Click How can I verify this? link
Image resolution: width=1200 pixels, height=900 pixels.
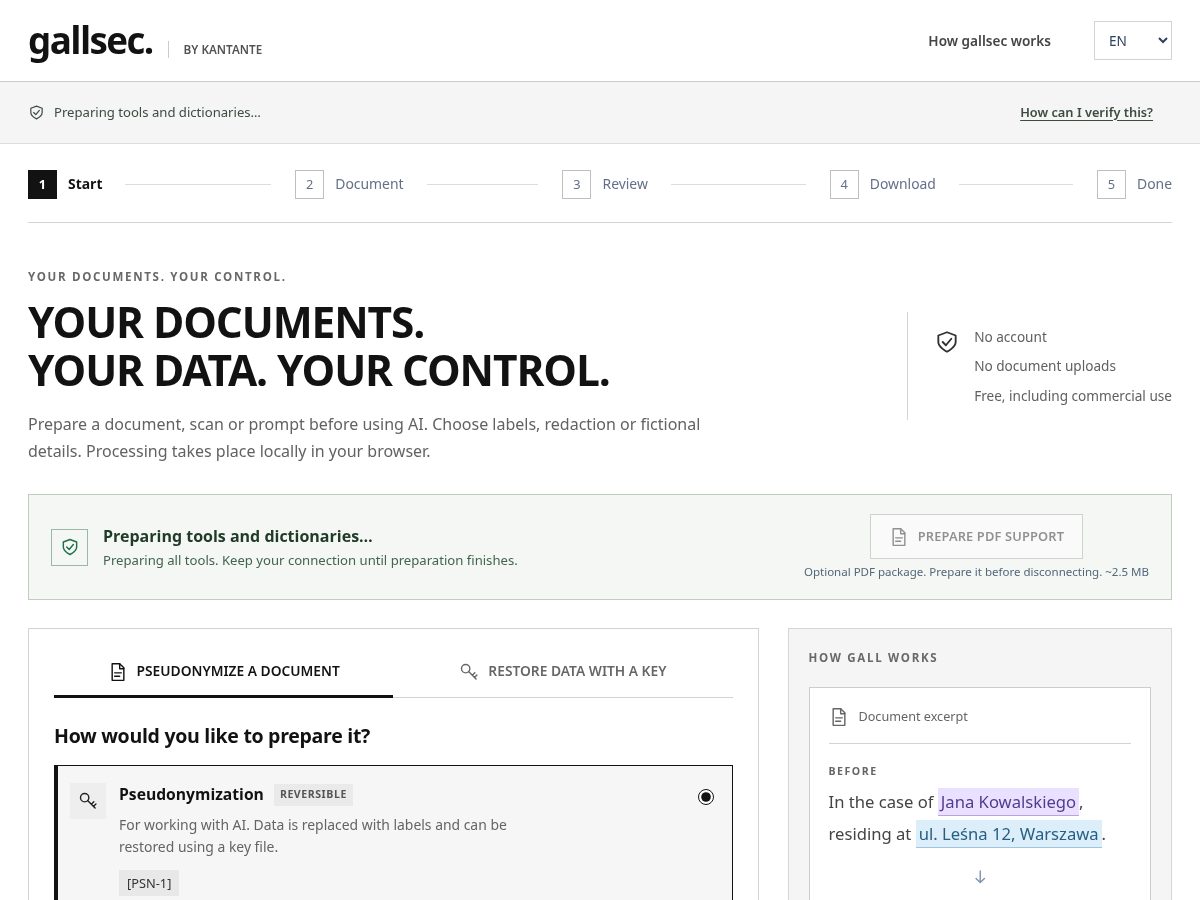click(x=1086, y=113)
